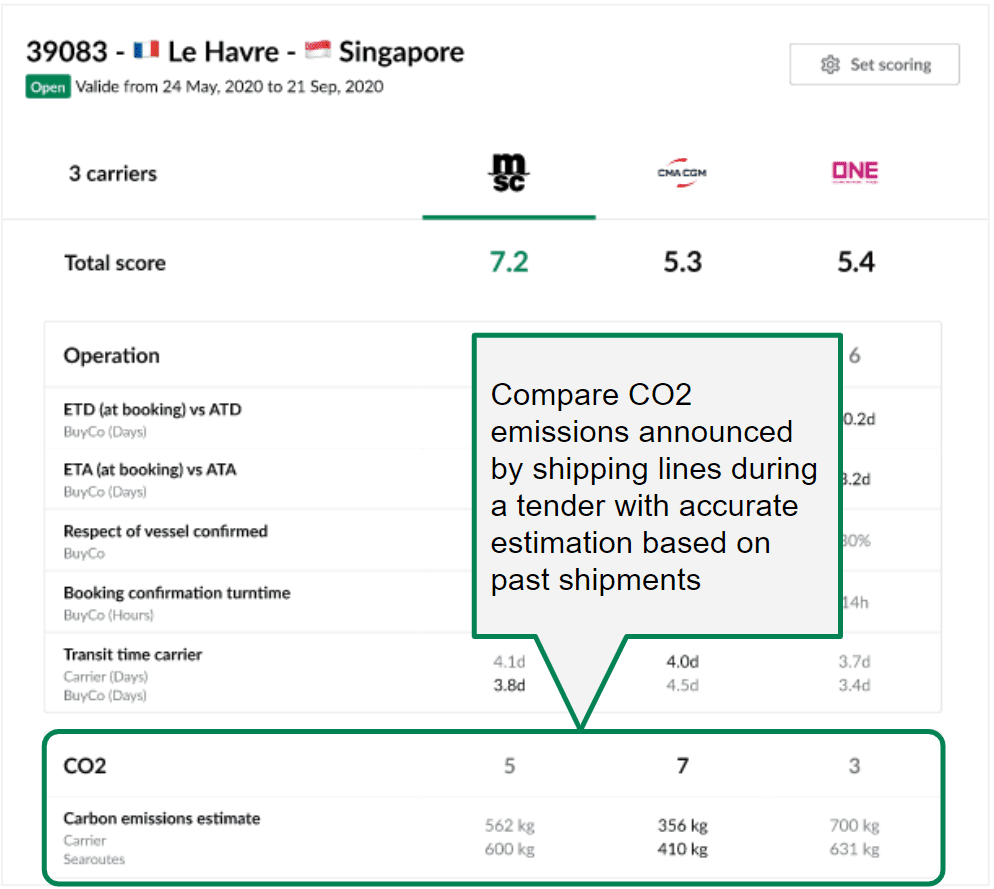Click the MSC total score 7.2
Image resolution: width=994 pixels, height=889 pixels.
pyautogui.click(x=508, y=263)
